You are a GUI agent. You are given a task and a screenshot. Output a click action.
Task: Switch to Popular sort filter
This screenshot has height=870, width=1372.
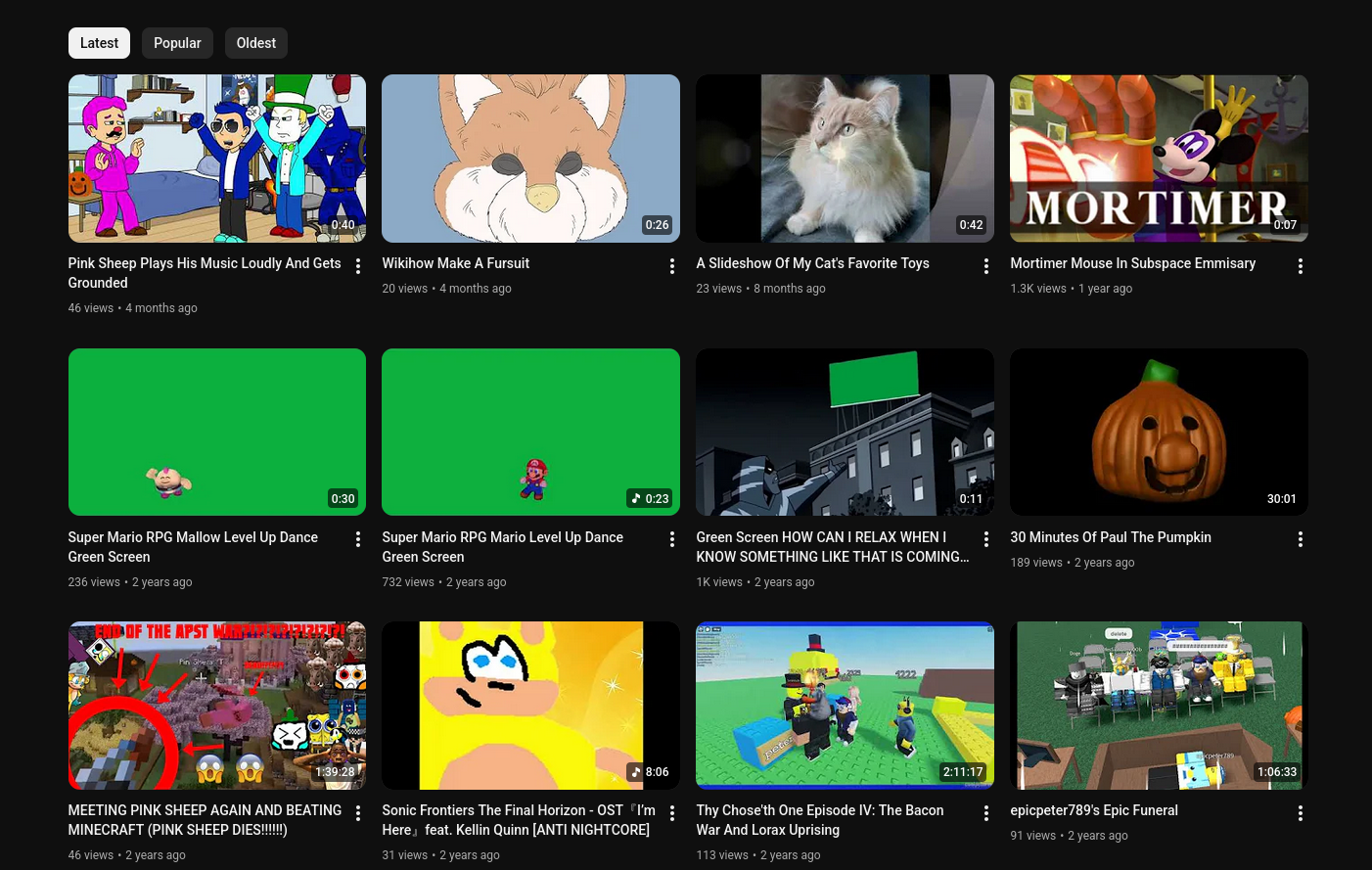(177, 43)
